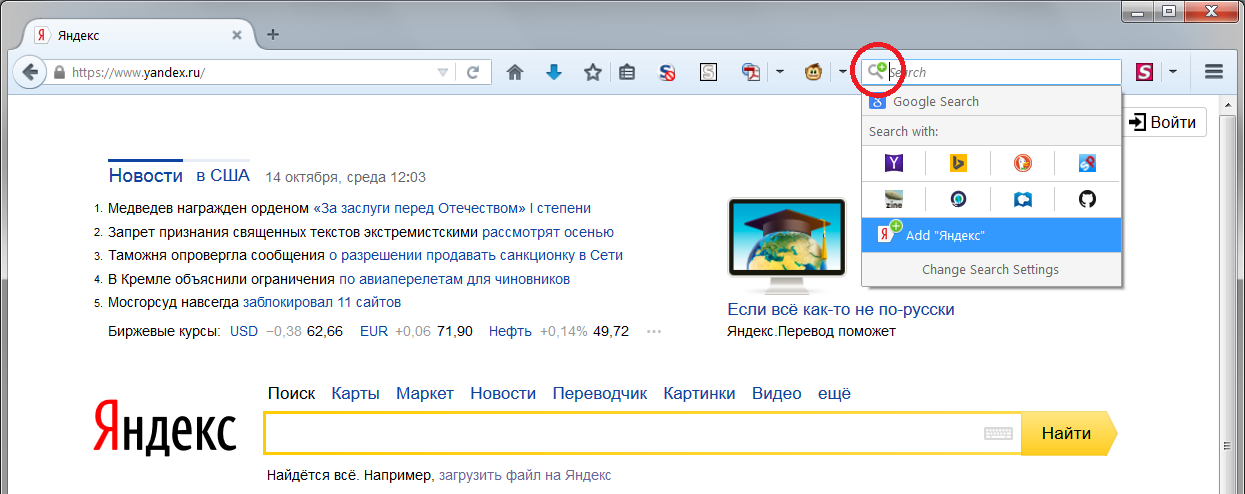Open the search engine magnifier dropdown

tap(877, 71)
